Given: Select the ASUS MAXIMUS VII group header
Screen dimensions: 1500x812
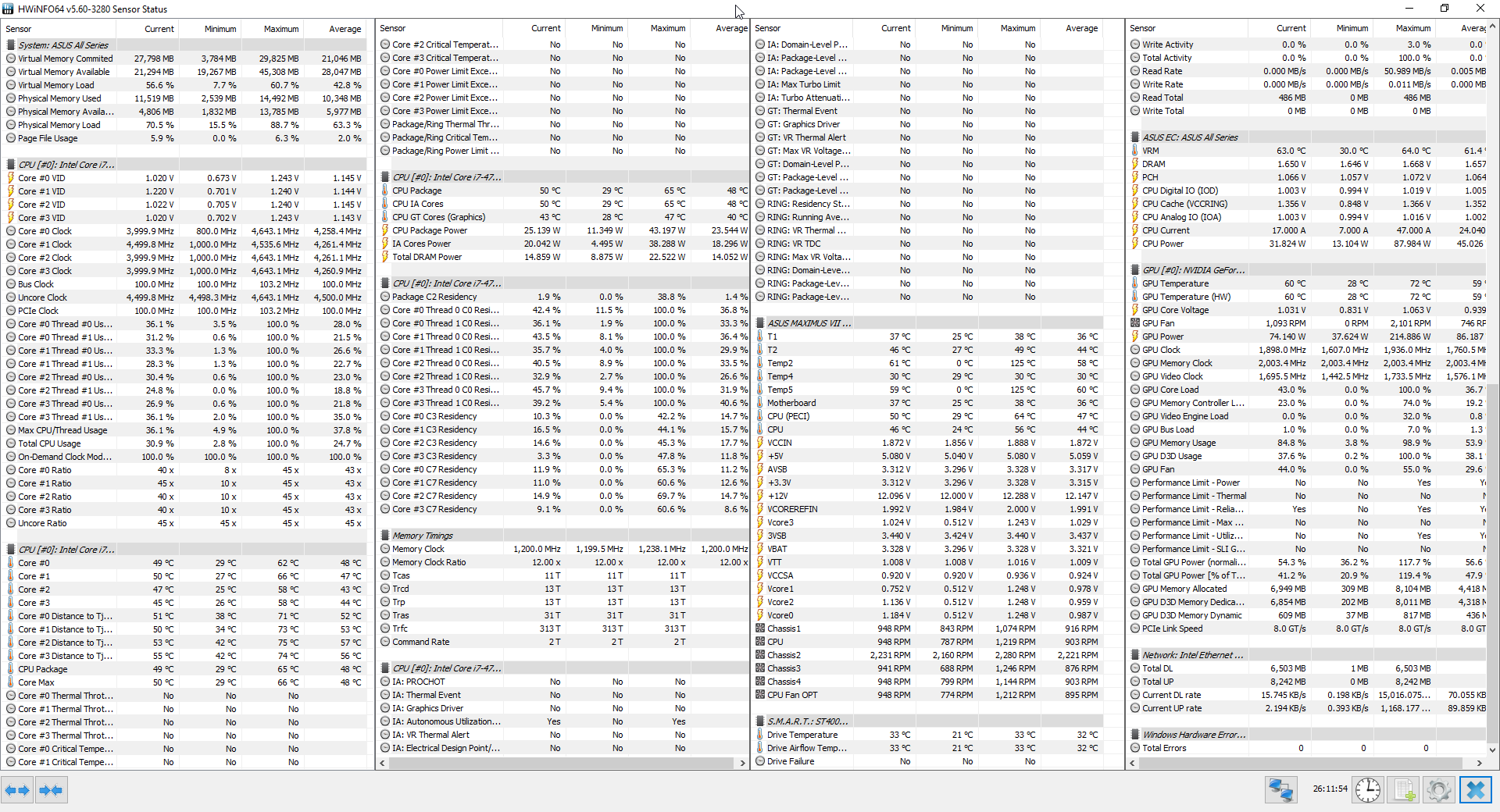Looking at the screenshot, I should pos(809,323).
